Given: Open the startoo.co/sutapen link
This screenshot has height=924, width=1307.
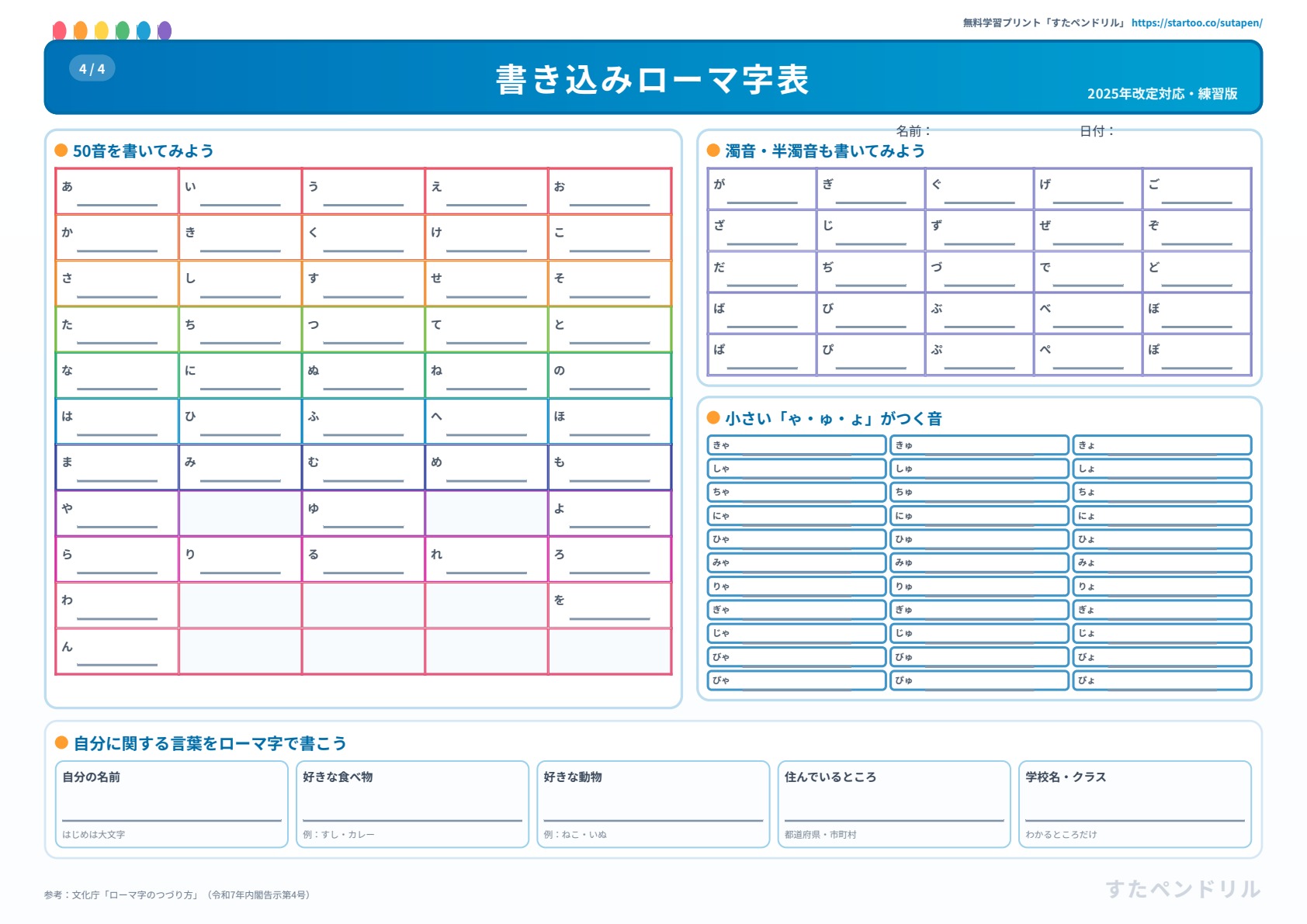Looking at the screenshot, I should click(x=1196, y=22).
